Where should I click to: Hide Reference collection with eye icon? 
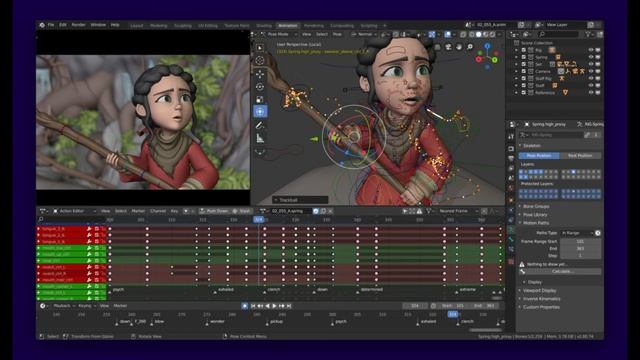591,93
